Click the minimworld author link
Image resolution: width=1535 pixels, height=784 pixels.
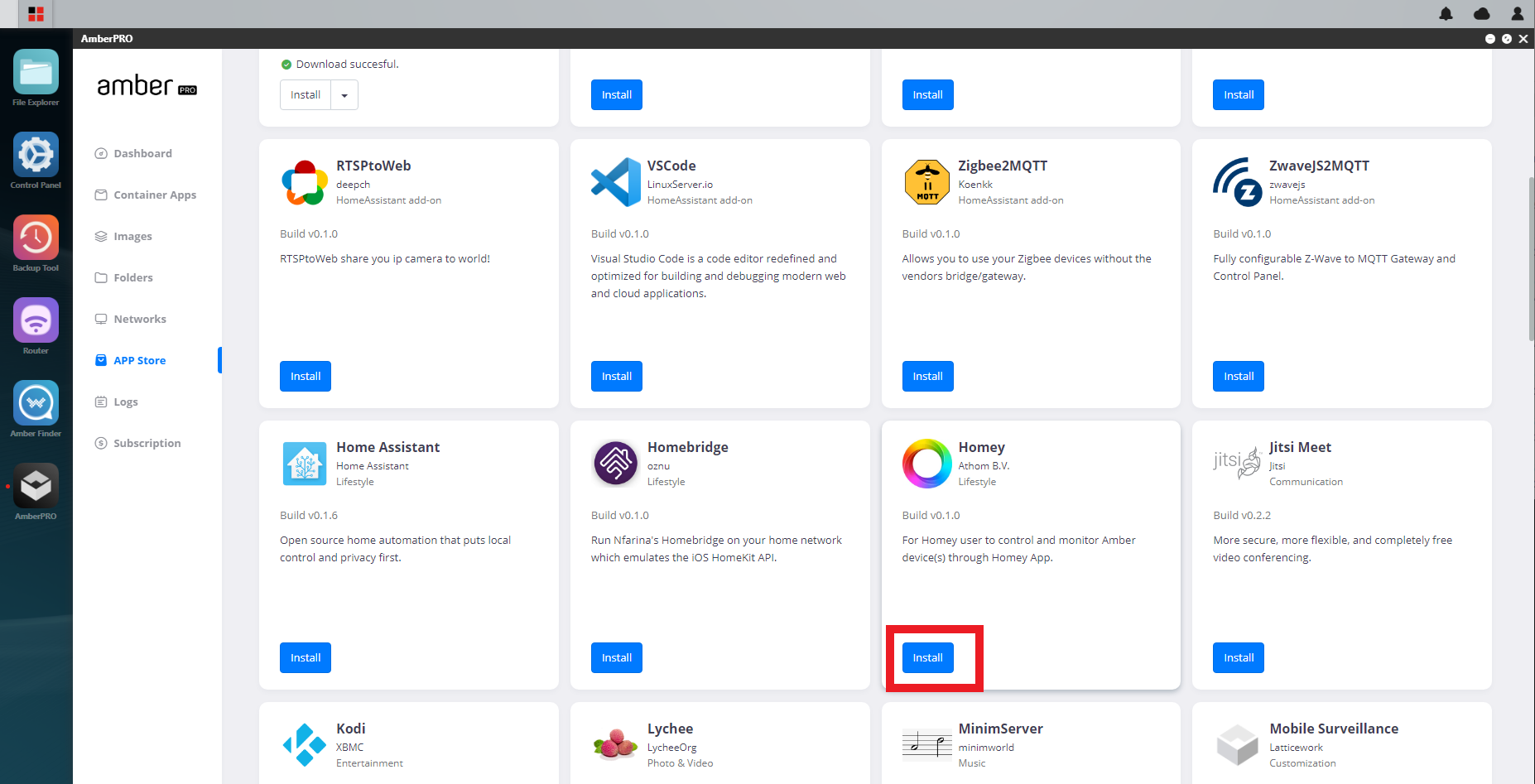click(986, 748)
